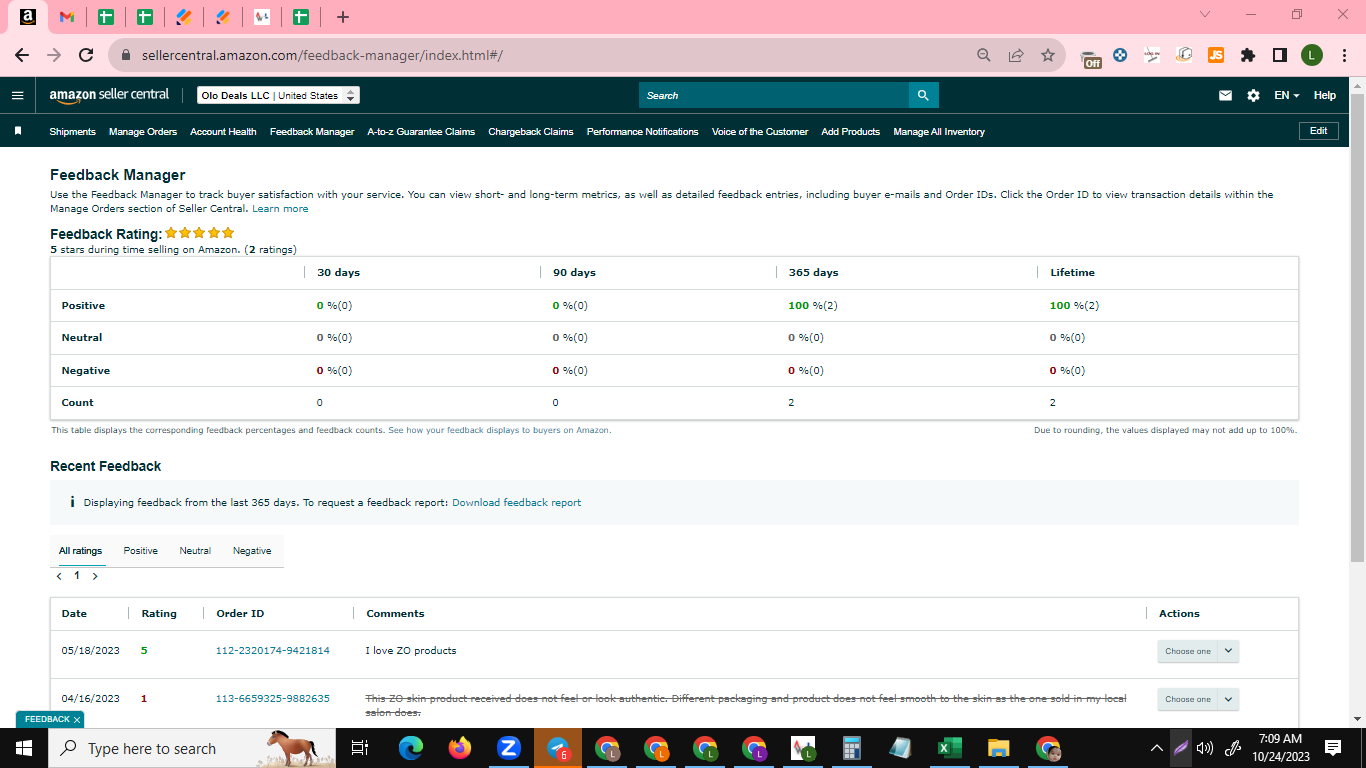The image size is (1366, 768).
Task: Click the extension showing the Off badge
Action: point(1092,57)
